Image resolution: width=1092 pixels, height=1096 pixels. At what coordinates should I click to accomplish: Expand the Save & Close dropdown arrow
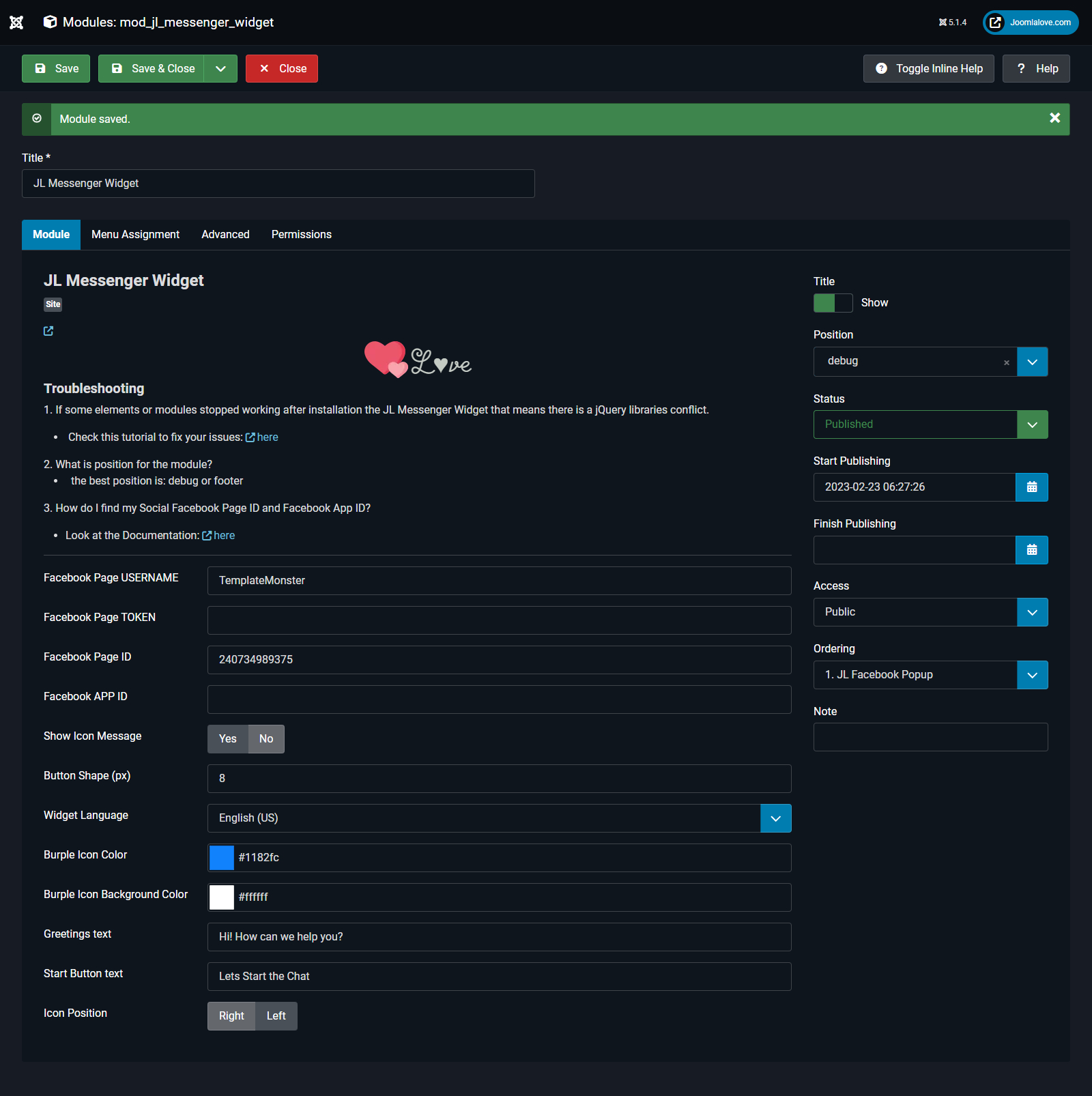point(220,69)
